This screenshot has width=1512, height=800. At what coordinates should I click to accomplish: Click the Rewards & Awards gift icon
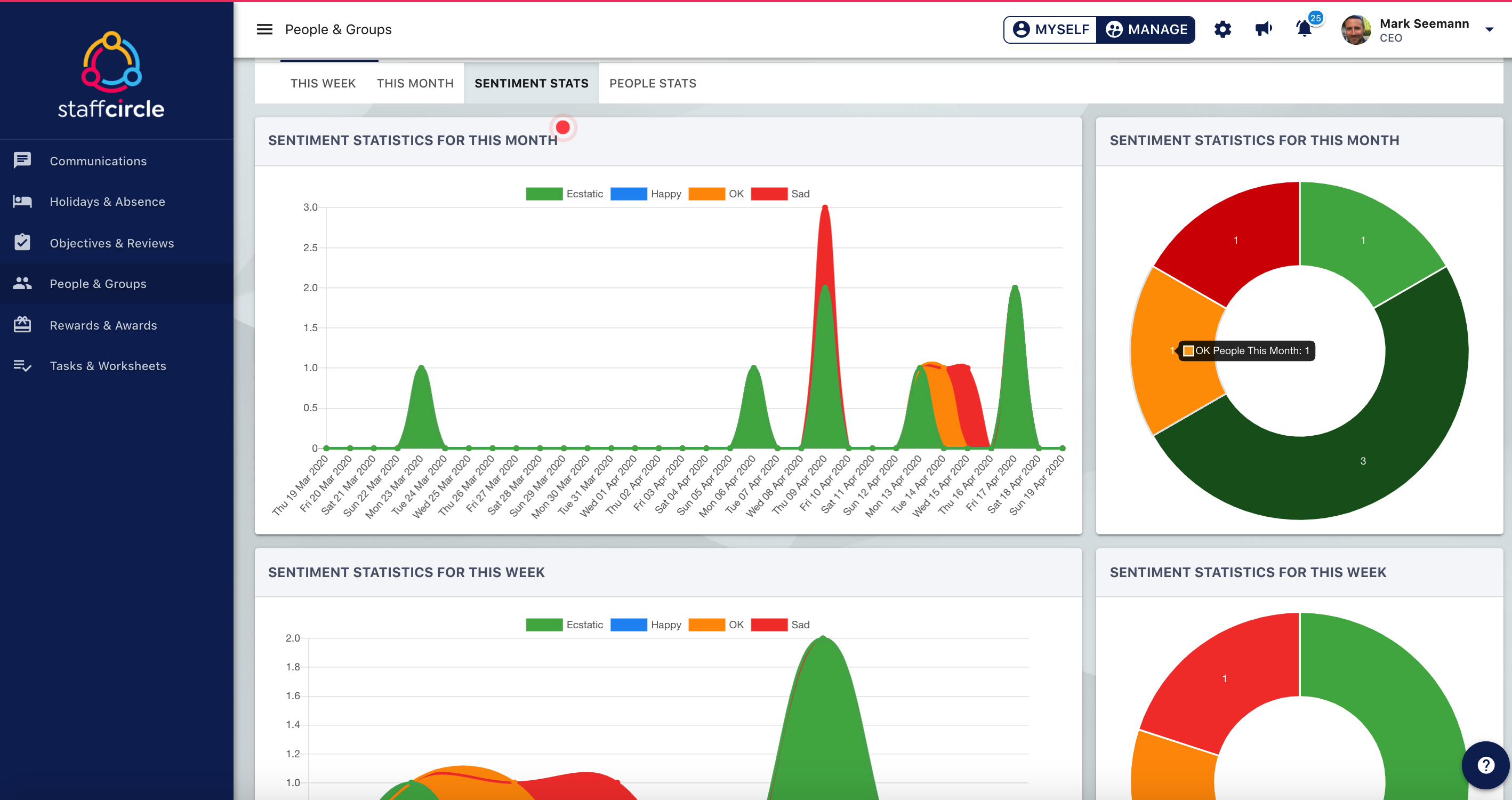[x=22, y=324]
